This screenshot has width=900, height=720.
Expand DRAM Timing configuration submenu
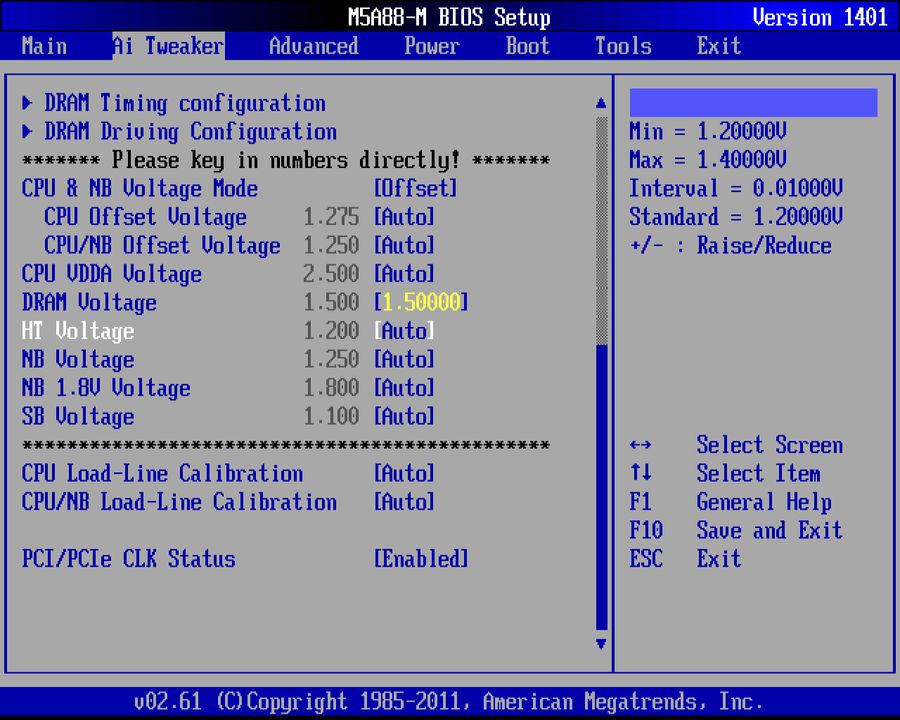point(185,103)
